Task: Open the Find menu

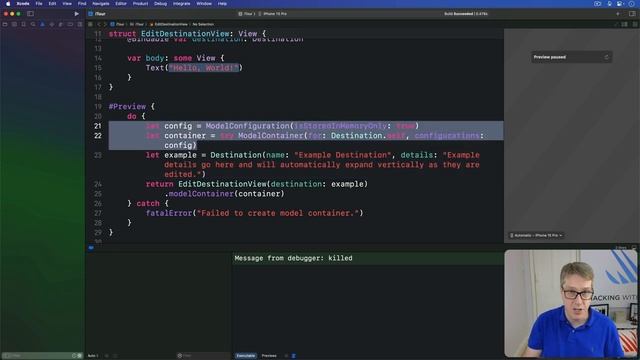Action: pos(82,4)
